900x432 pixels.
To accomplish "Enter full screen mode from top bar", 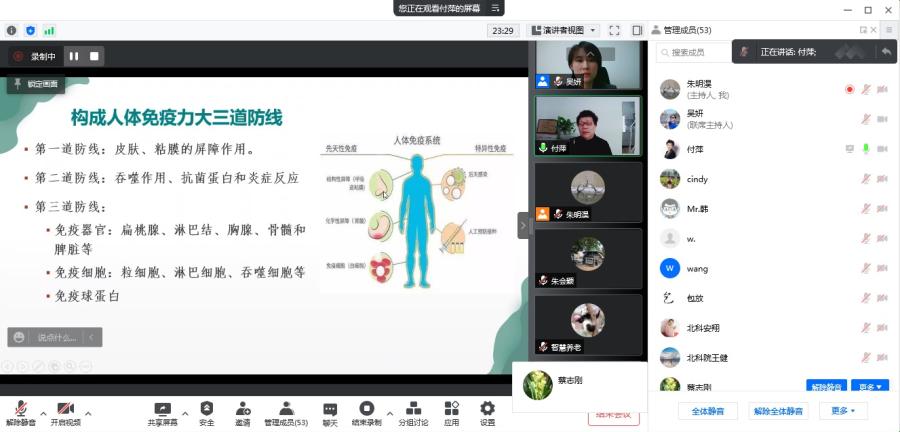I will (x=614, y=30).
